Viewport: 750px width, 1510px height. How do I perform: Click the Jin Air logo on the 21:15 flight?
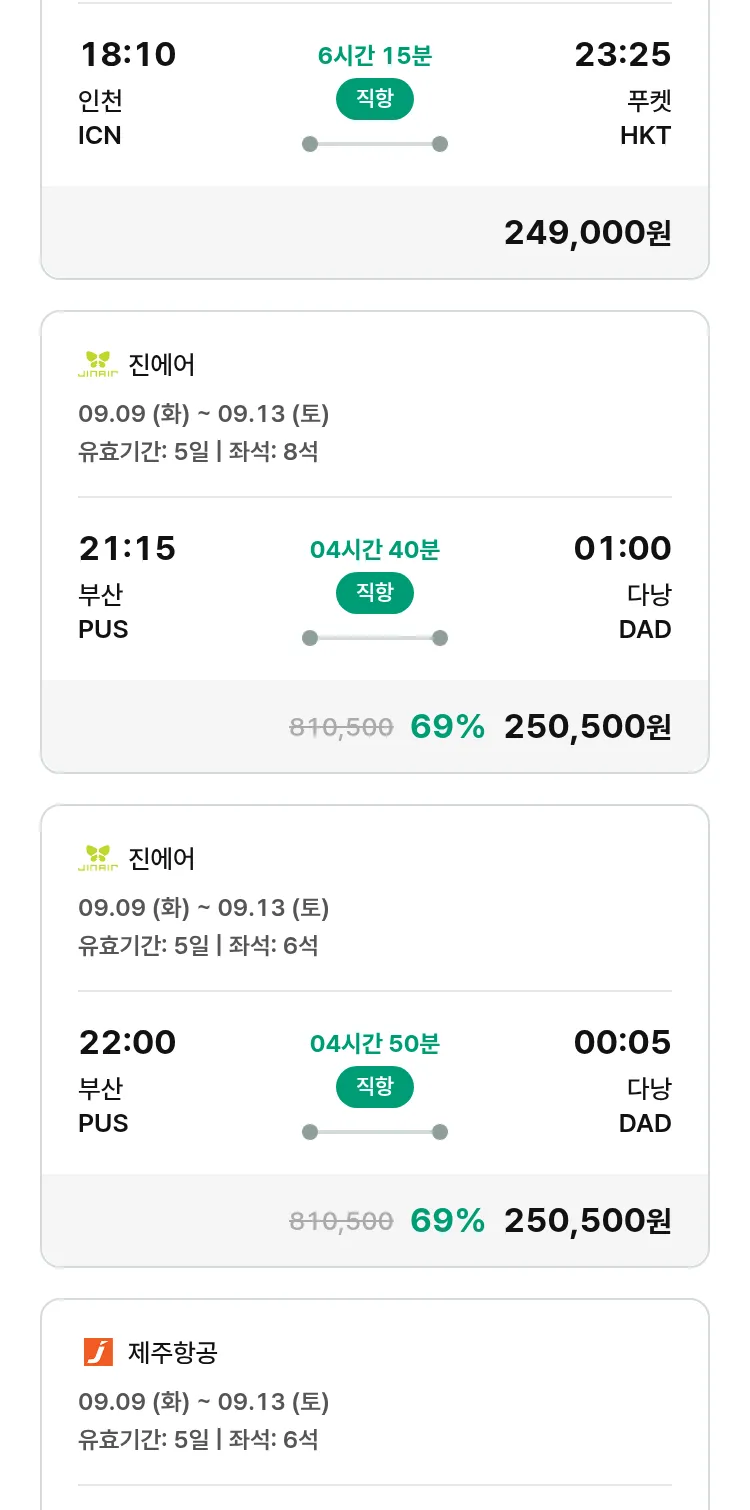coord(98,364)
